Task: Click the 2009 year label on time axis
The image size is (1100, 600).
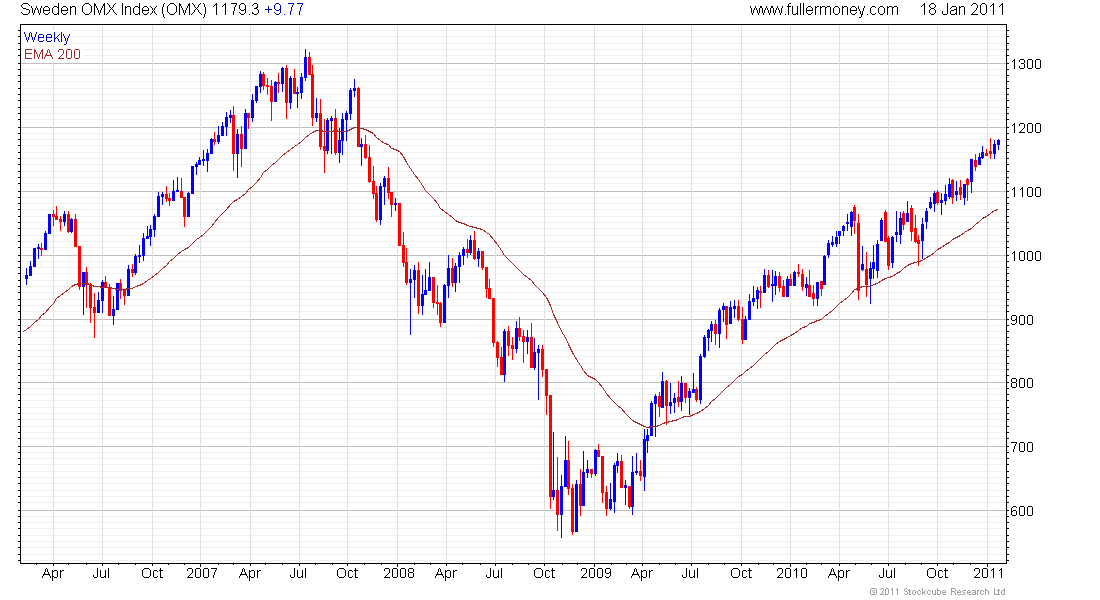Action: [x=596, y=573]
